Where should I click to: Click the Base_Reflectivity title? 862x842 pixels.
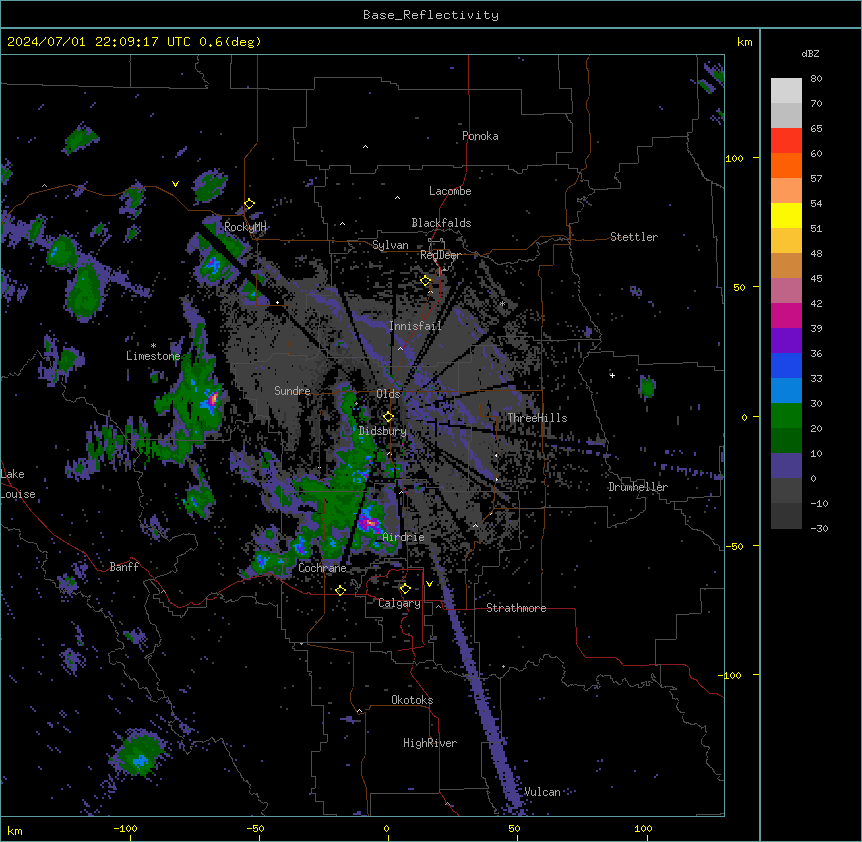coord(431,15)
